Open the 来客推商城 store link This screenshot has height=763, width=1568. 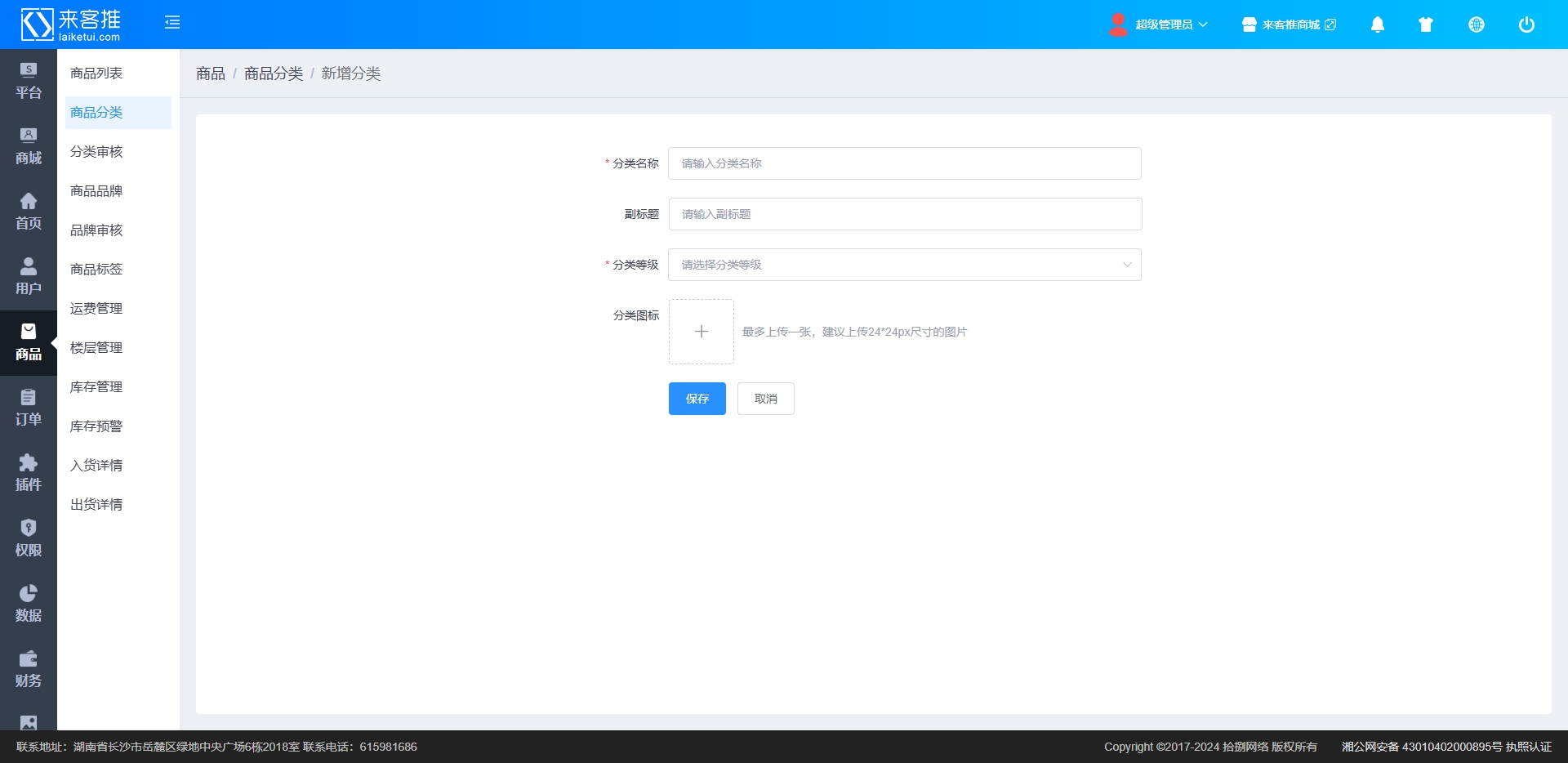[x=1290, y=25]
